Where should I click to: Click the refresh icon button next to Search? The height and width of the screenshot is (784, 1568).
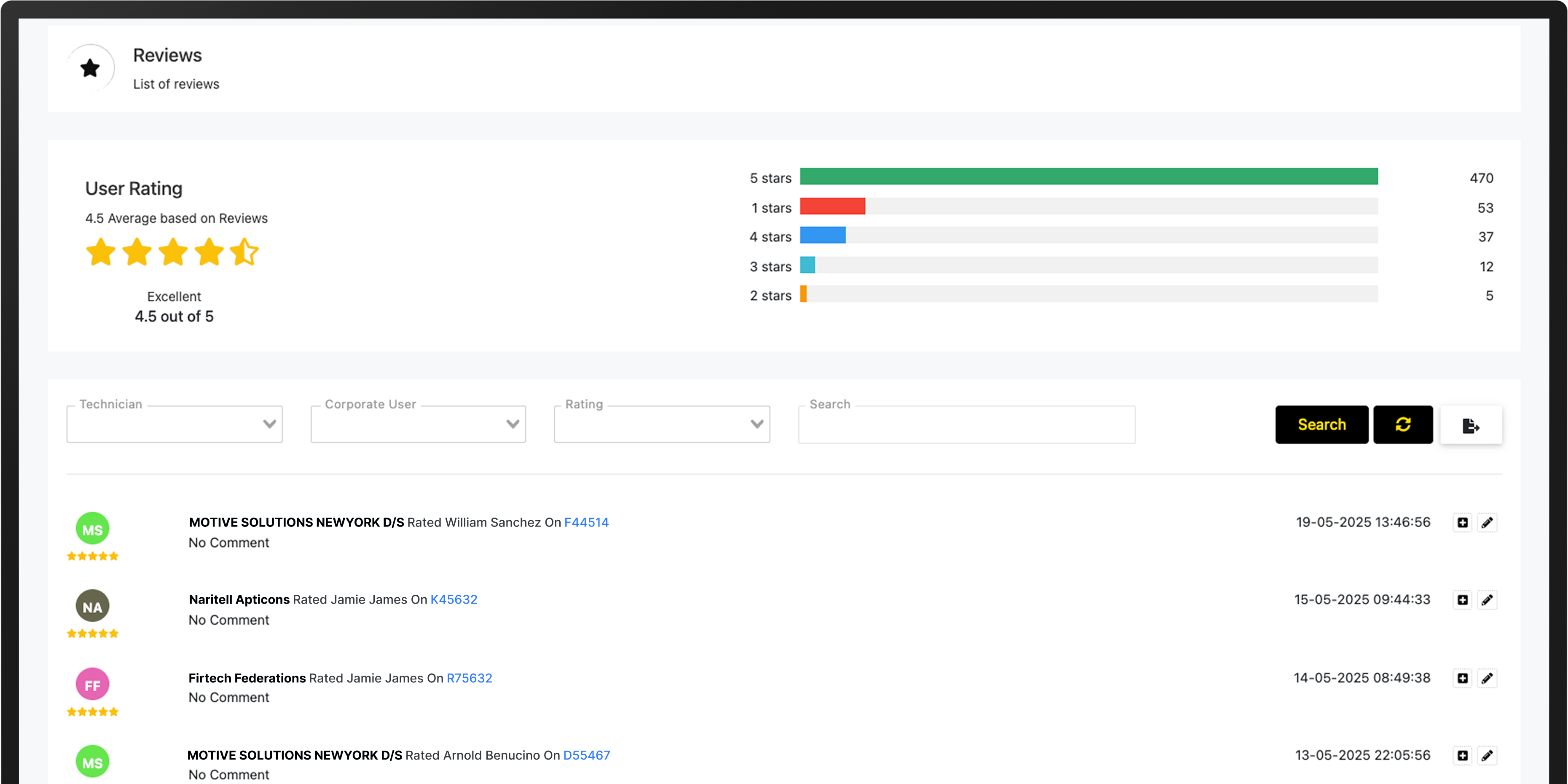coord(1402,424)
